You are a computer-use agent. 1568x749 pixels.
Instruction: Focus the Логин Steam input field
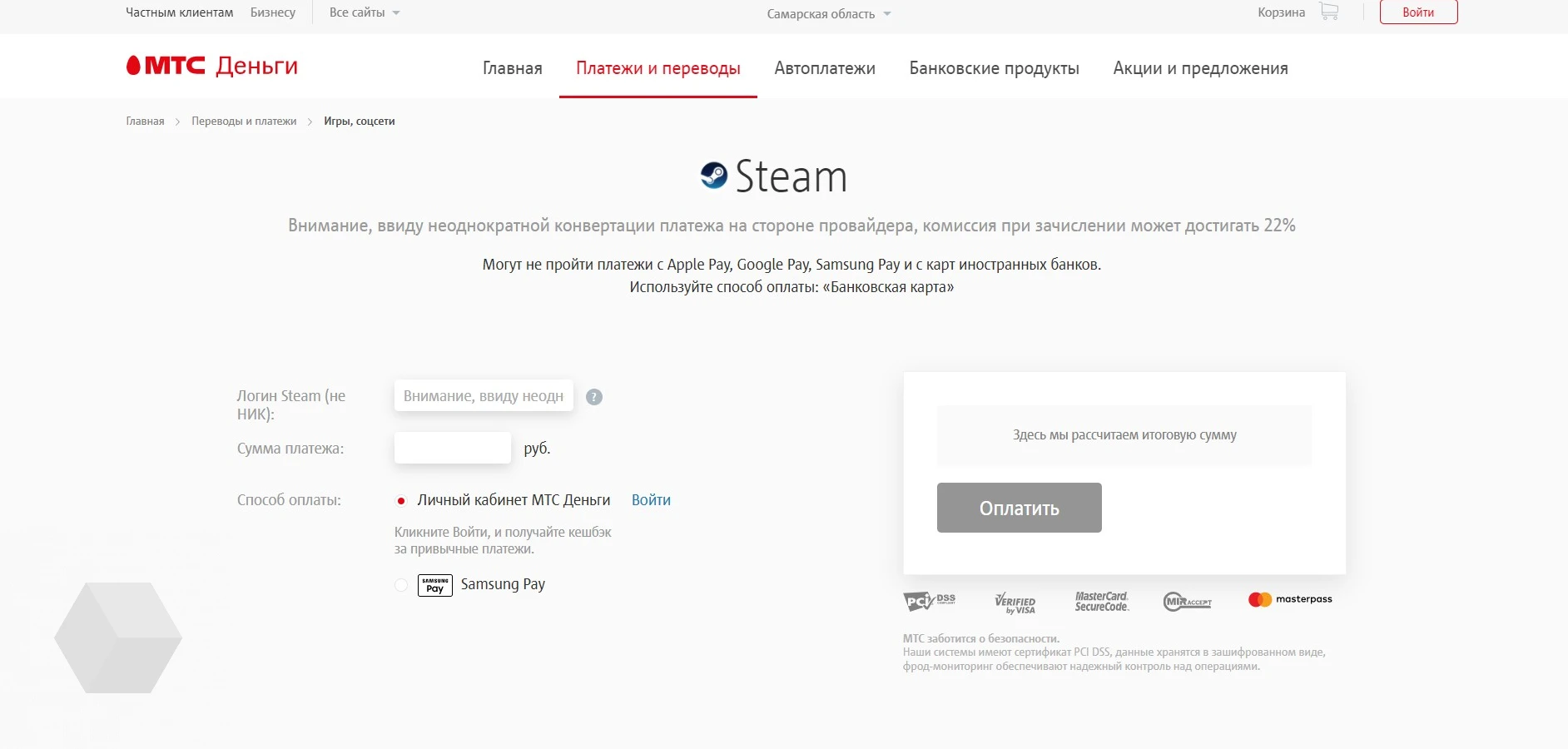click(484, 396)
